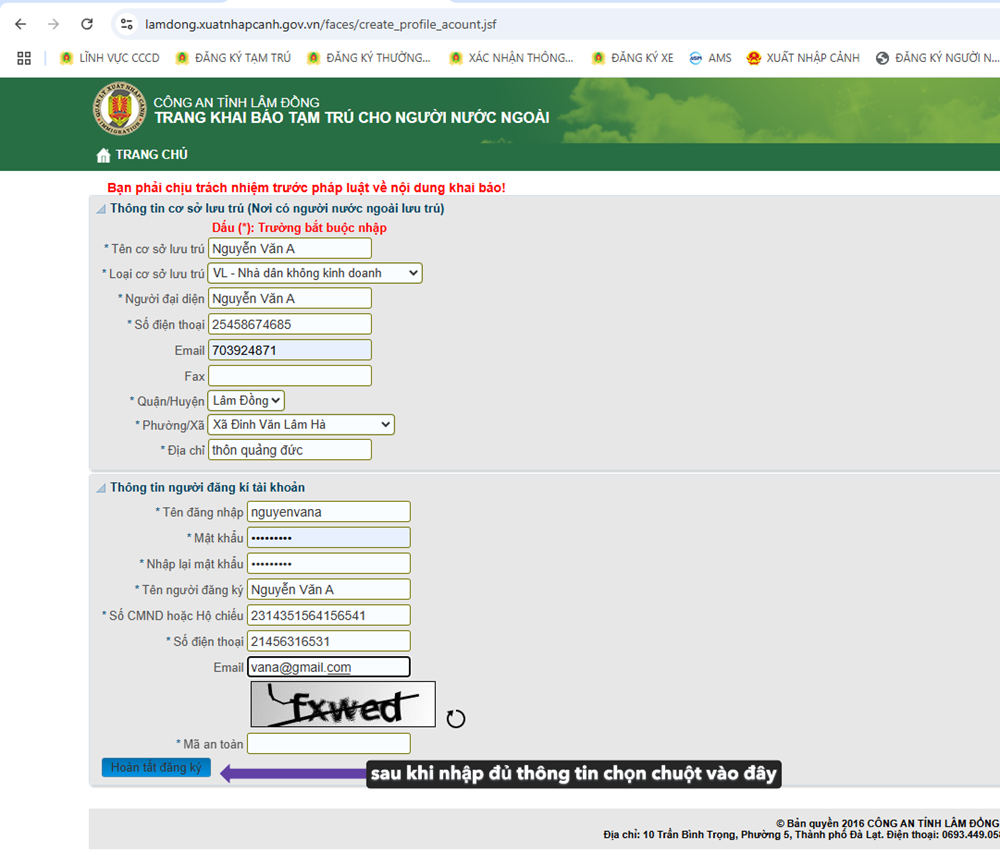
Task: Click the Tên đăng nhập username field
Action: pos(328,512)
